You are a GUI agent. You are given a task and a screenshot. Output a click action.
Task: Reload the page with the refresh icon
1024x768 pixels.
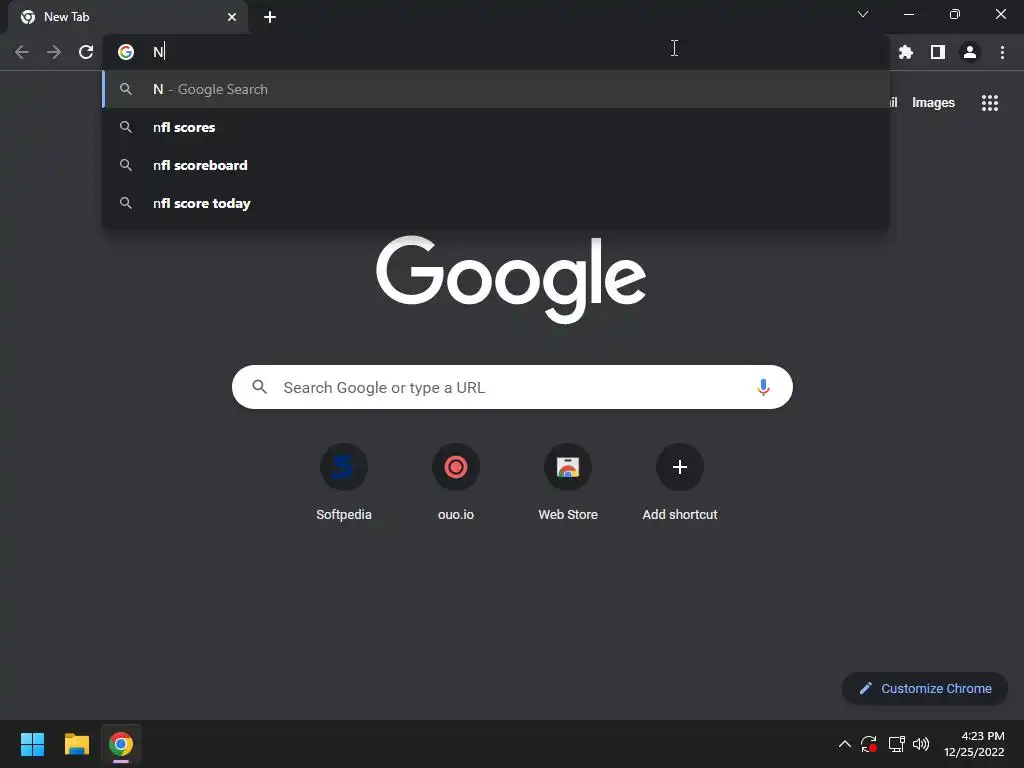(x=86, y=52)
